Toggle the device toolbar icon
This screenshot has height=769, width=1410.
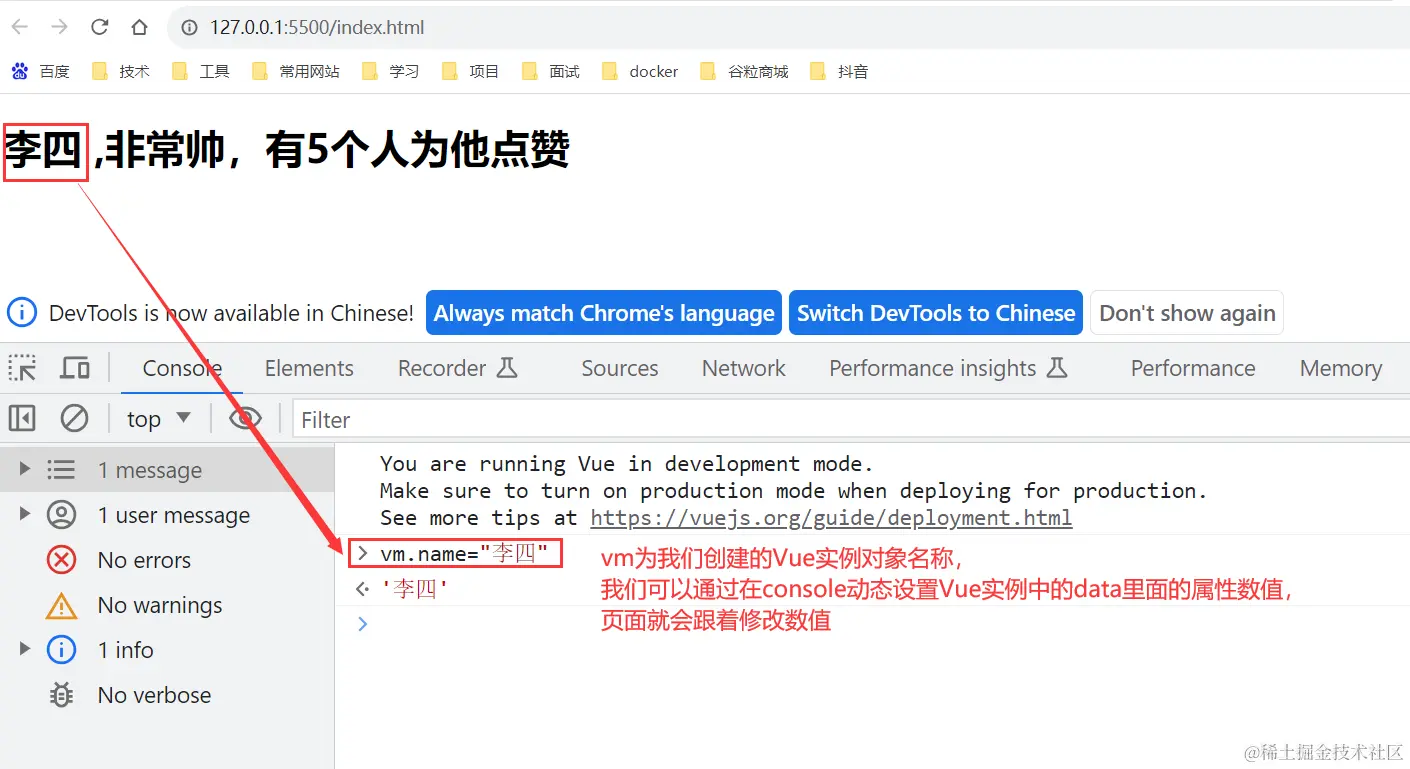click(x=75, y=368)
